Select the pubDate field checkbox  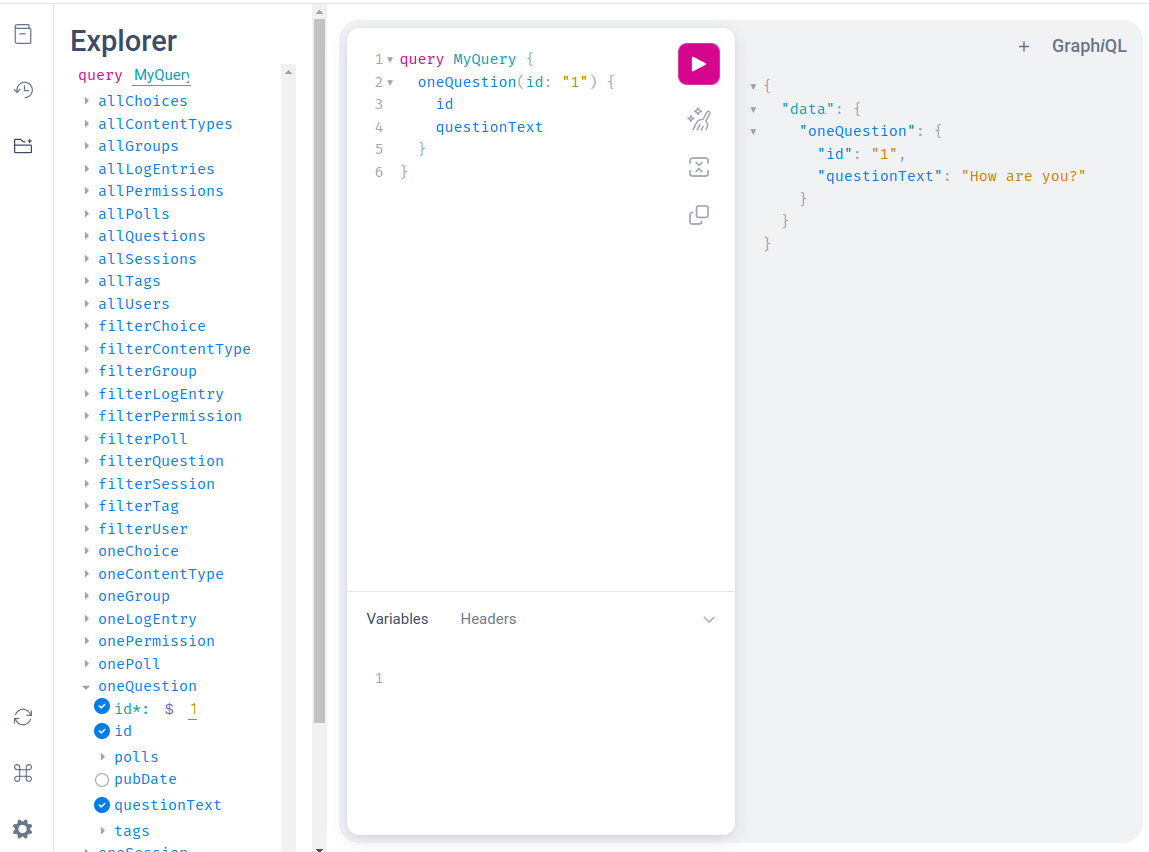tap(102, 779)
